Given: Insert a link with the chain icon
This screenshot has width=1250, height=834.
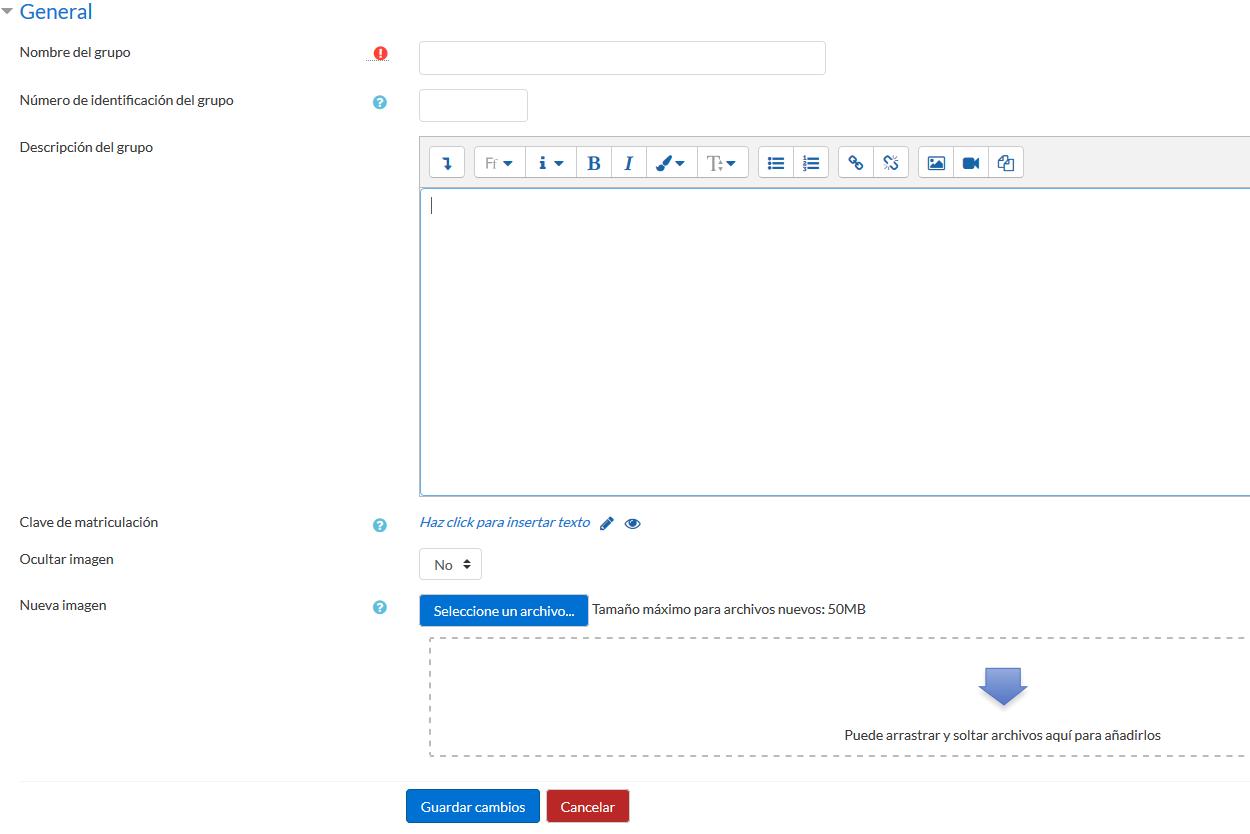Looking at the screenshot, I should coord(856,162).
